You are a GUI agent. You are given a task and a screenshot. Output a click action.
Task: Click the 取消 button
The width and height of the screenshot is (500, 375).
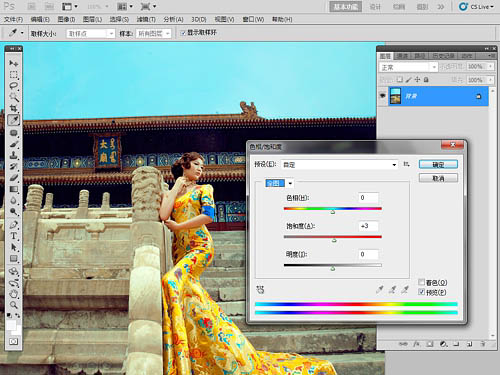pyautogui.click(x=438, y=178)
